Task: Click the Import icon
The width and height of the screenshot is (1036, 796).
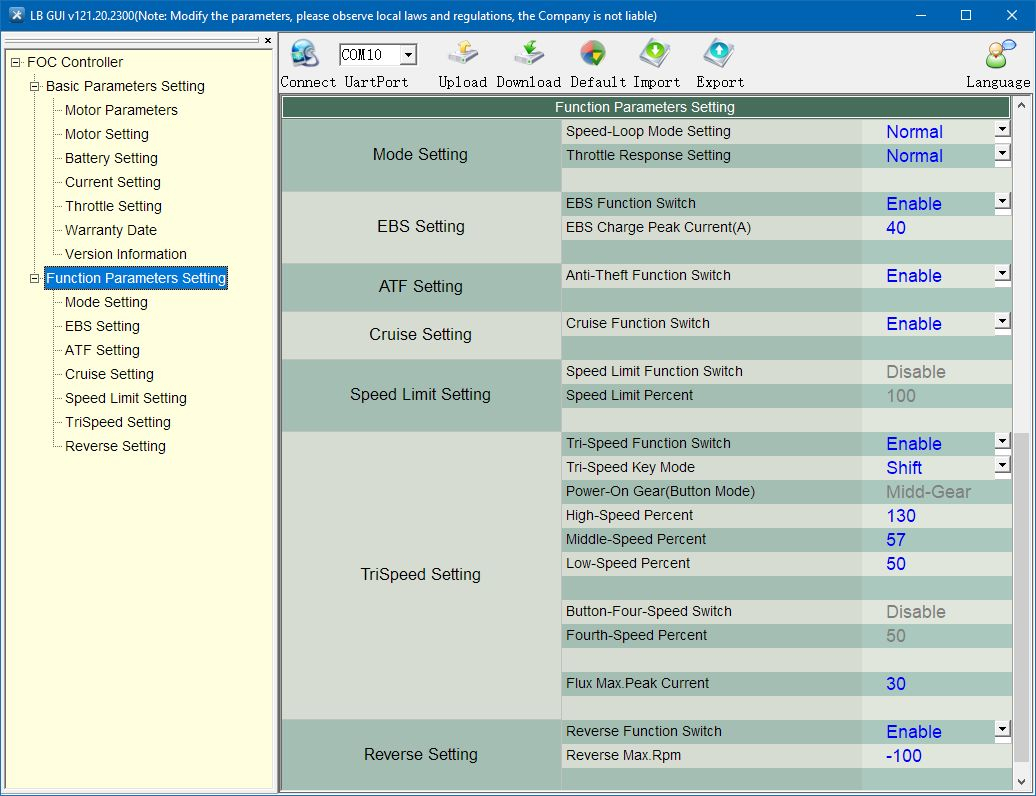Action: tap(656, 54)
